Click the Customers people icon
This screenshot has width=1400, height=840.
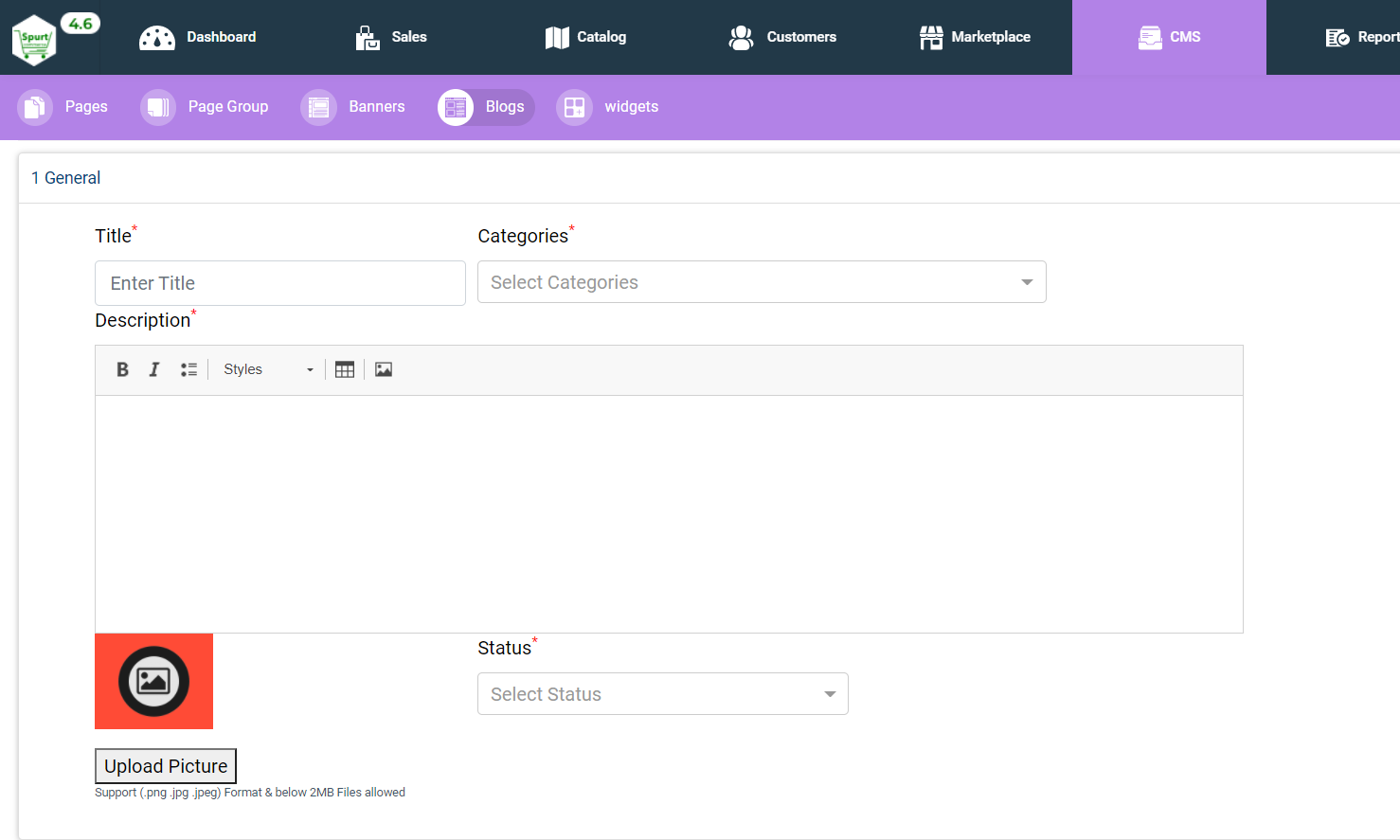(741, 38)
